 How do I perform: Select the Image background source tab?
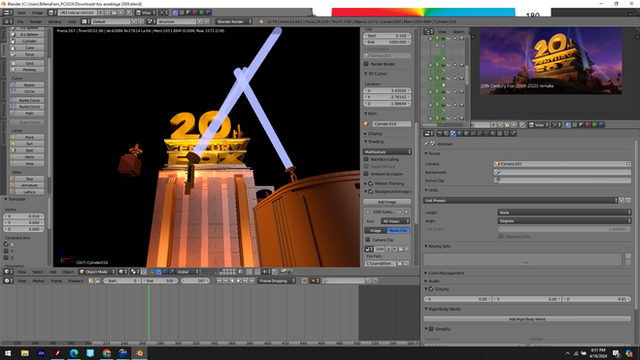[x=376, y=231]
